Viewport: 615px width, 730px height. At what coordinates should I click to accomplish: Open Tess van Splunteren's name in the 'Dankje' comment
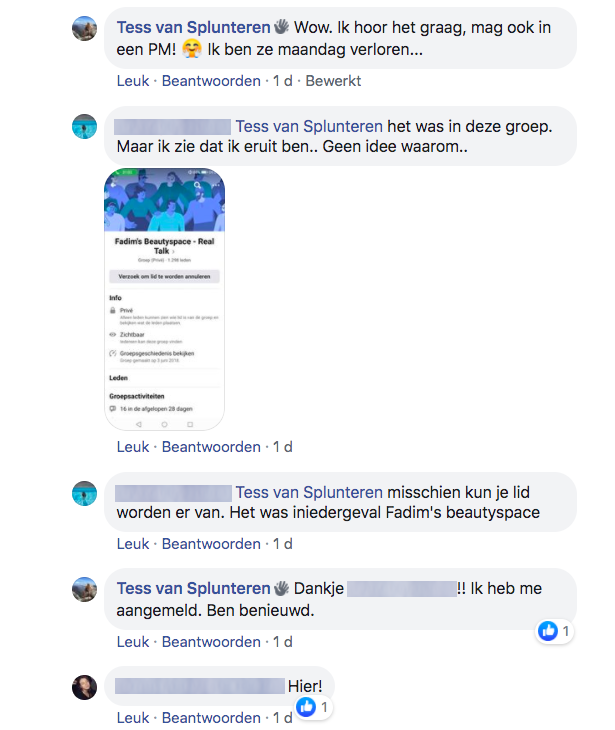click(x=193, y=588)
